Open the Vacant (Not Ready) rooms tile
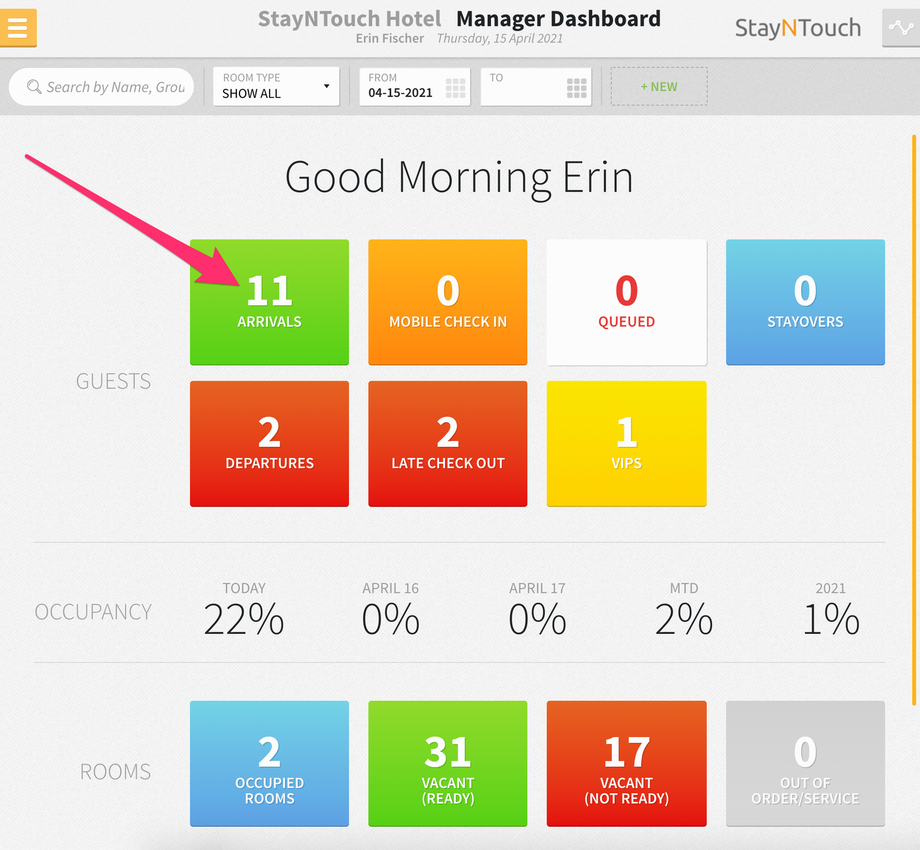The width and height of the screenshot is (920, 850). coord(627,764)
